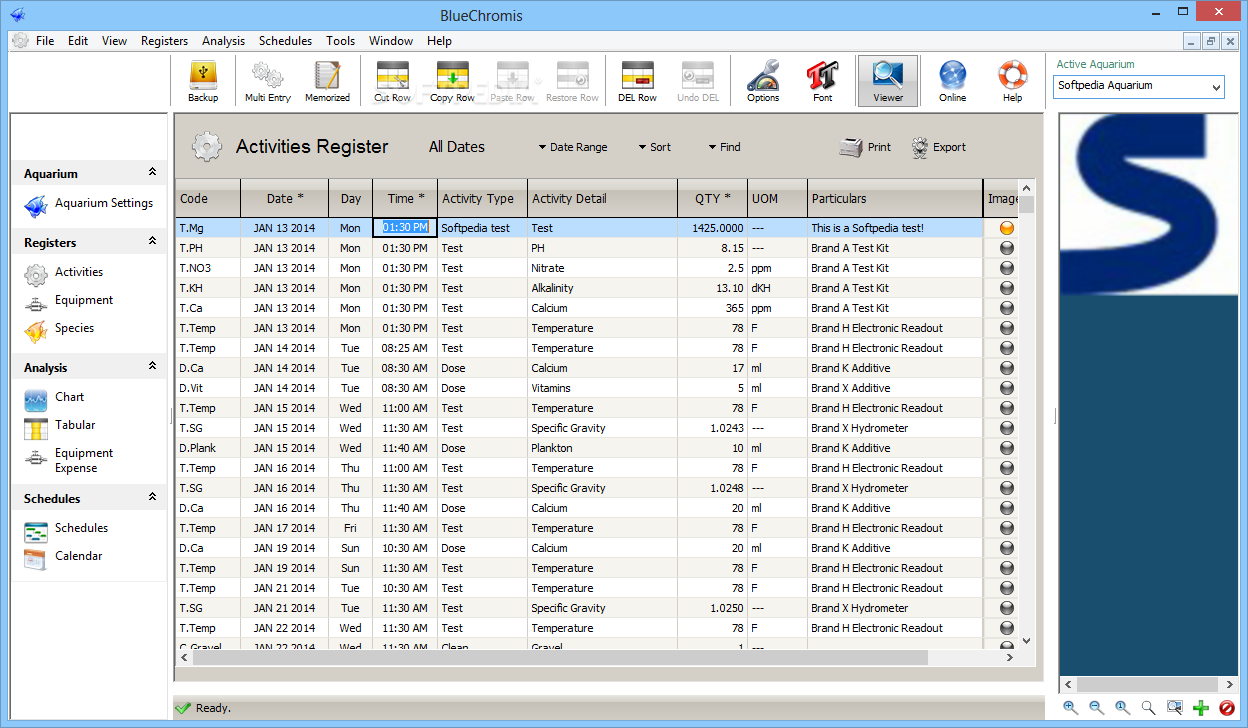The width and height of the screenshot is (1248, 728).
Task: Open the Multi Entry tool
Action: pyautogui.click(x=267, y=81)
